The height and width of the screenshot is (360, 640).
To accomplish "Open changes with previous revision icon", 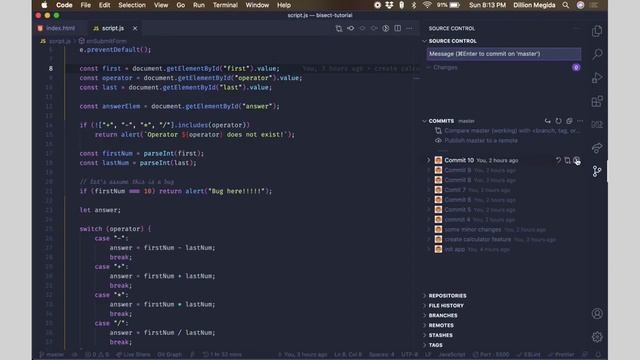I will (351, 28).
